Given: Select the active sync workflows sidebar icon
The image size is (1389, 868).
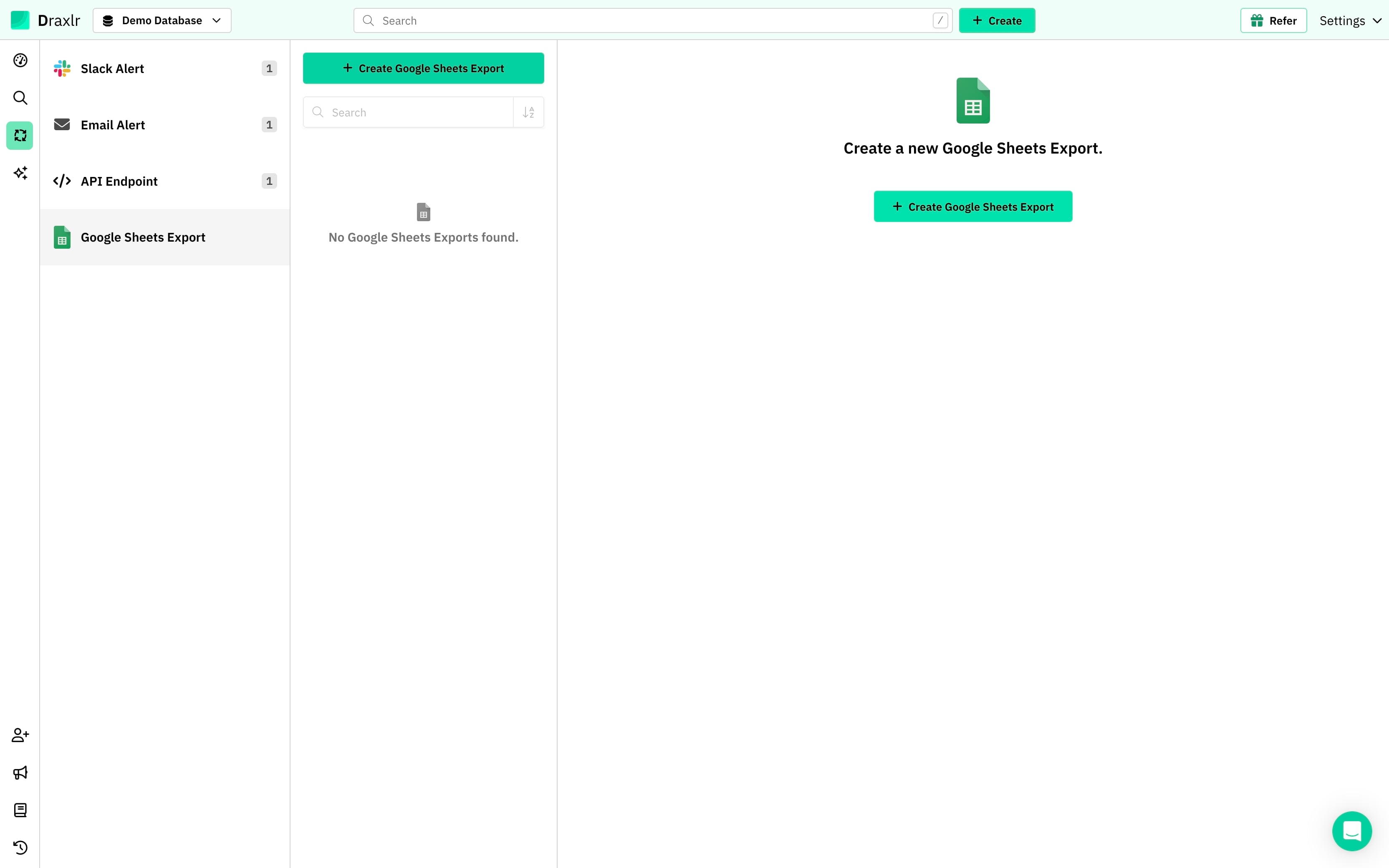Looking at the screenshot, I should [20, 136].
